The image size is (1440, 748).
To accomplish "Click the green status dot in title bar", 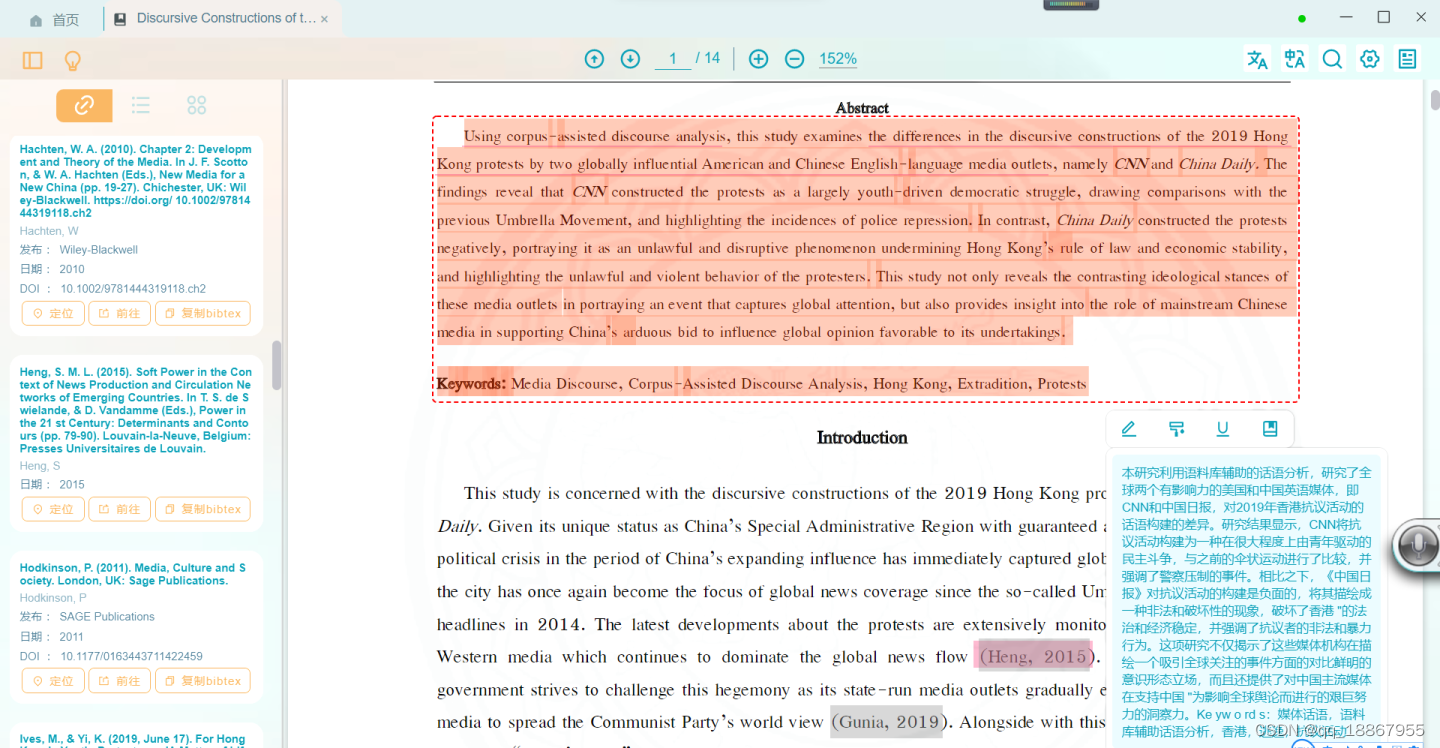I will [x=1301, y=19].
